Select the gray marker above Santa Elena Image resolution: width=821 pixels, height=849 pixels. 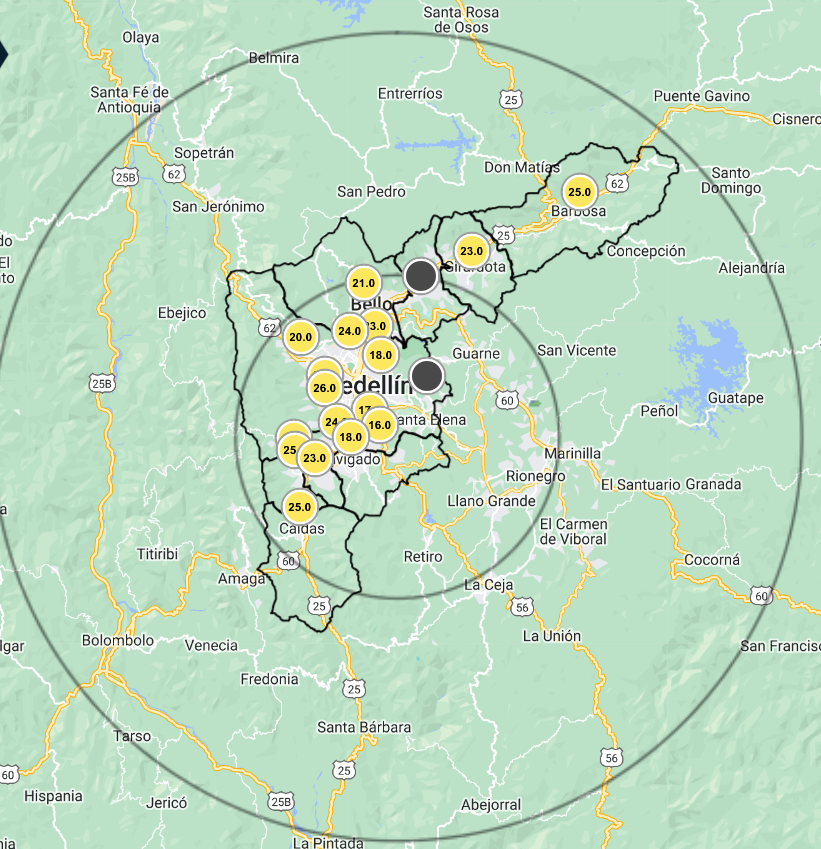(427, 377)
